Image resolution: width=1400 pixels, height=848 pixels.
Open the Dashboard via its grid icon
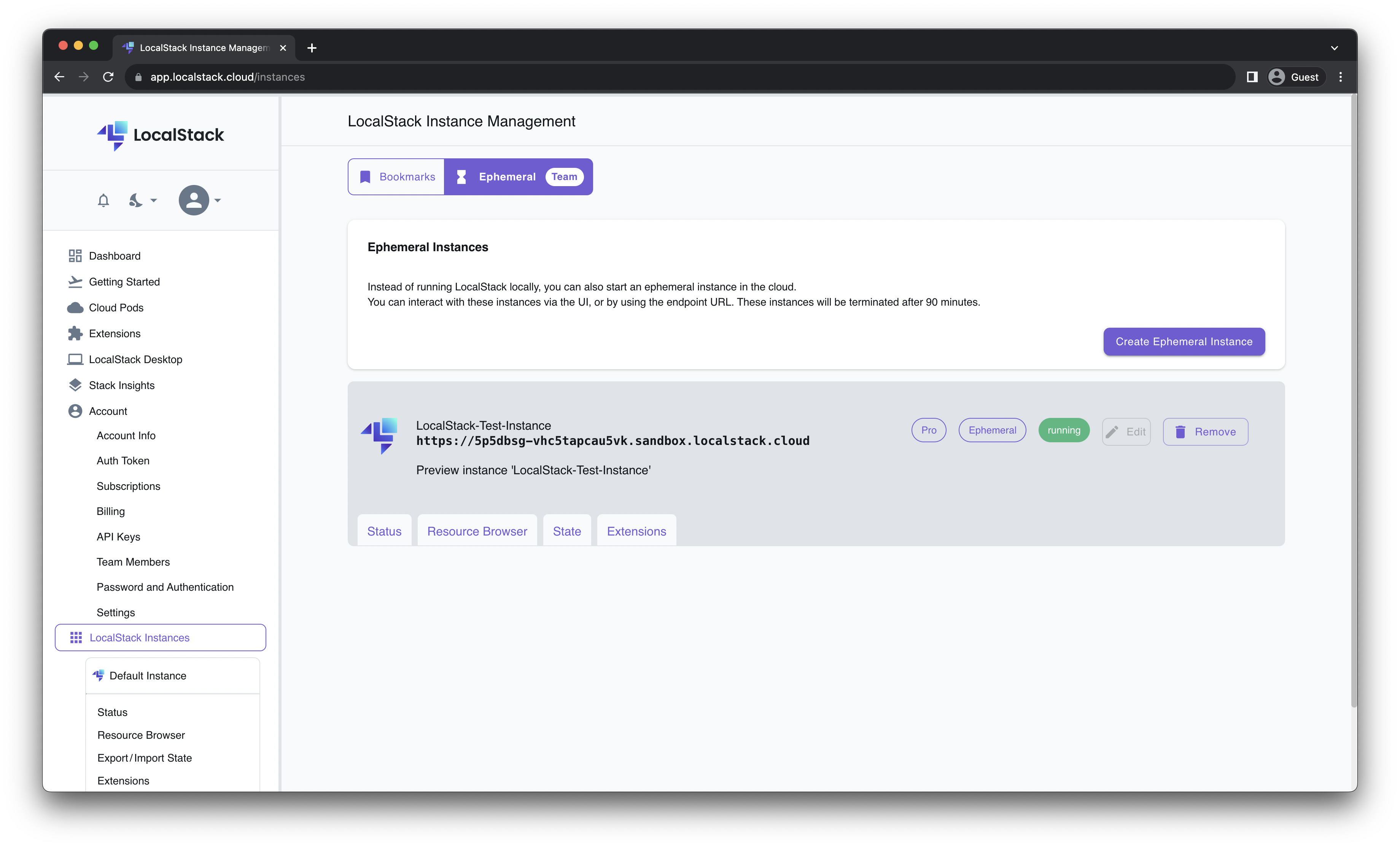(75, 256)
